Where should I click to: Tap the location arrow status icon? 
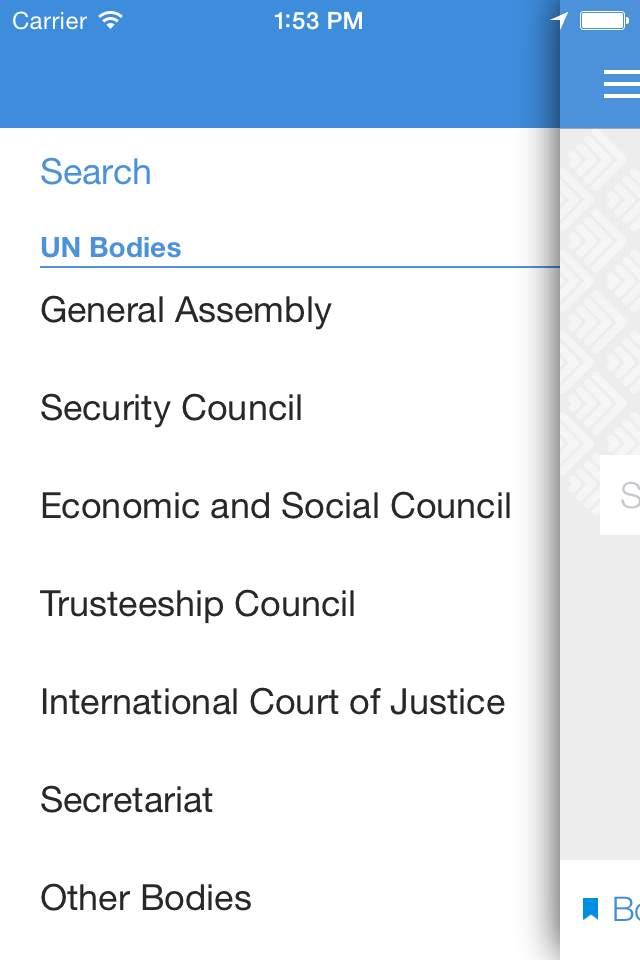click(559, 21)
